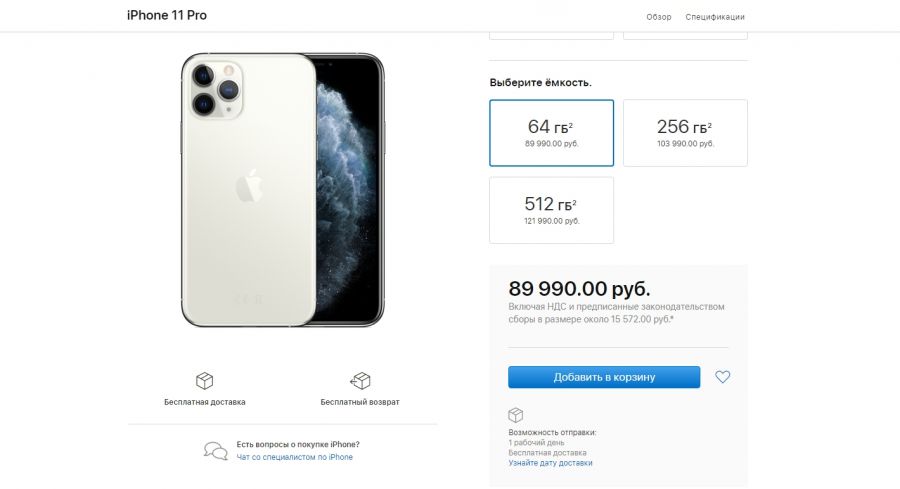The height and width of the screenshot is (489, 900).
Task: Click the Бесплатный возврат label
Action: click(x=360, y=402)
